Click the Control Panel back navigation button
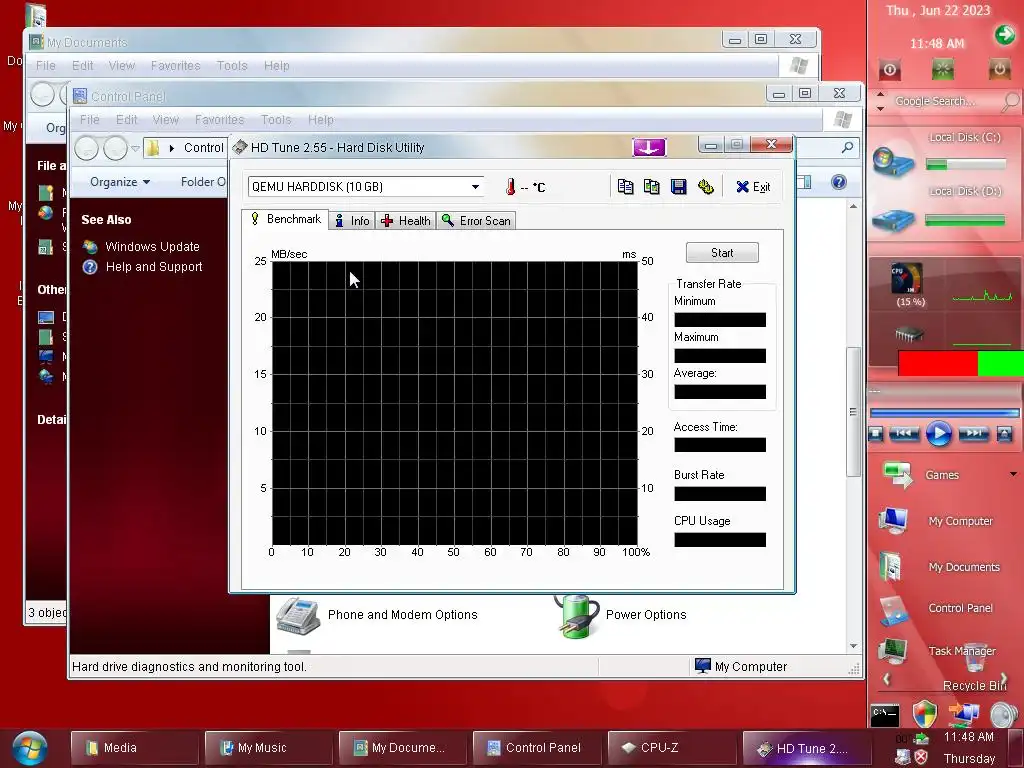Image resolution: width=1024 pixels, height=768 pixels. pyautogui.click(x=86, y=148)
